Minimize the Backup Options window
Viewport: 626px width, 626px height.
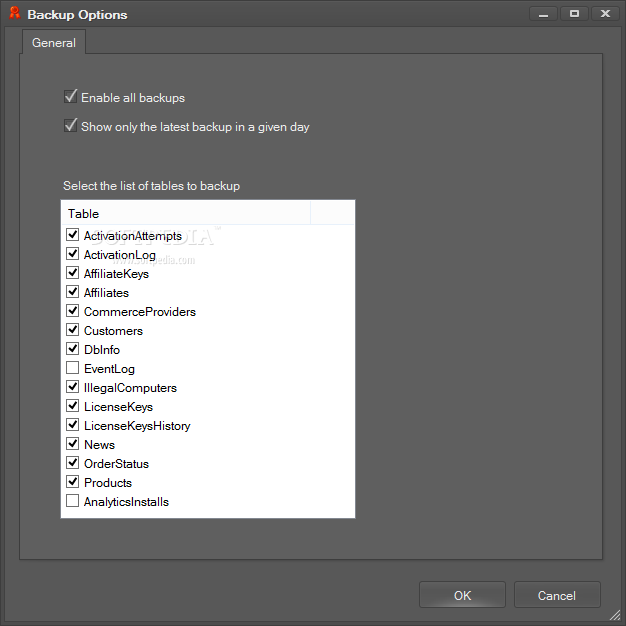click(x=543, y=14)
